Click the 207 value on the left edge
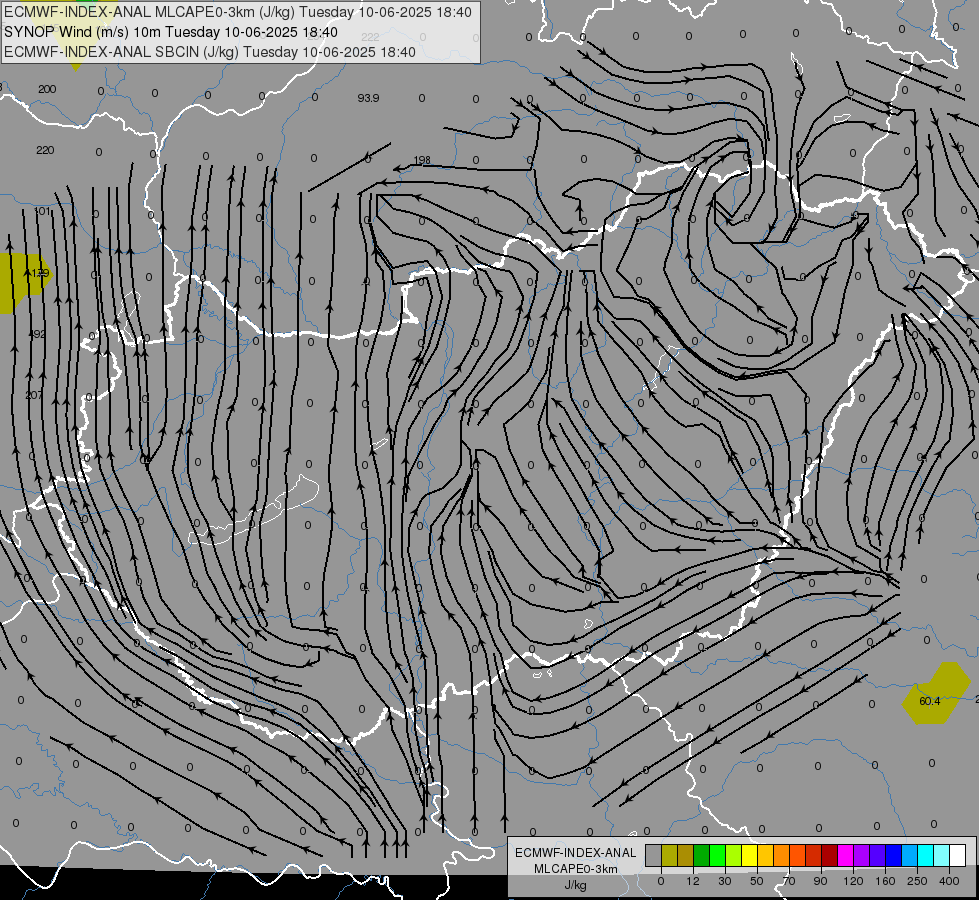Viewport: 979px width, 900px height. 34,395
